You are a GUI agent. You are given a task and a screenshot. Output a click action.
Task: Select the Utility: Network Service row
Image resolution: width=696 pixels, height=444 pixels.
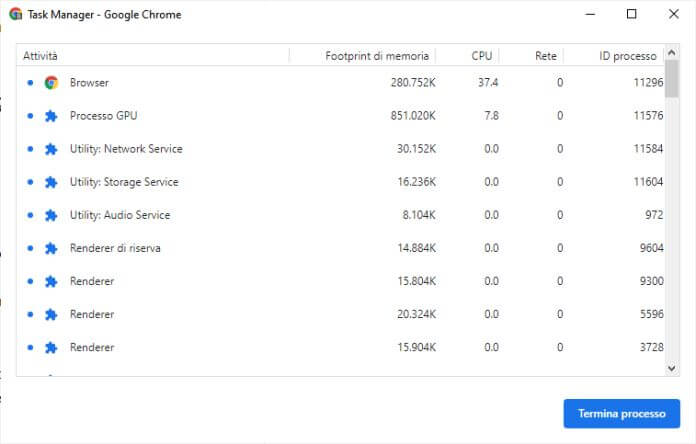pos(341,149)
